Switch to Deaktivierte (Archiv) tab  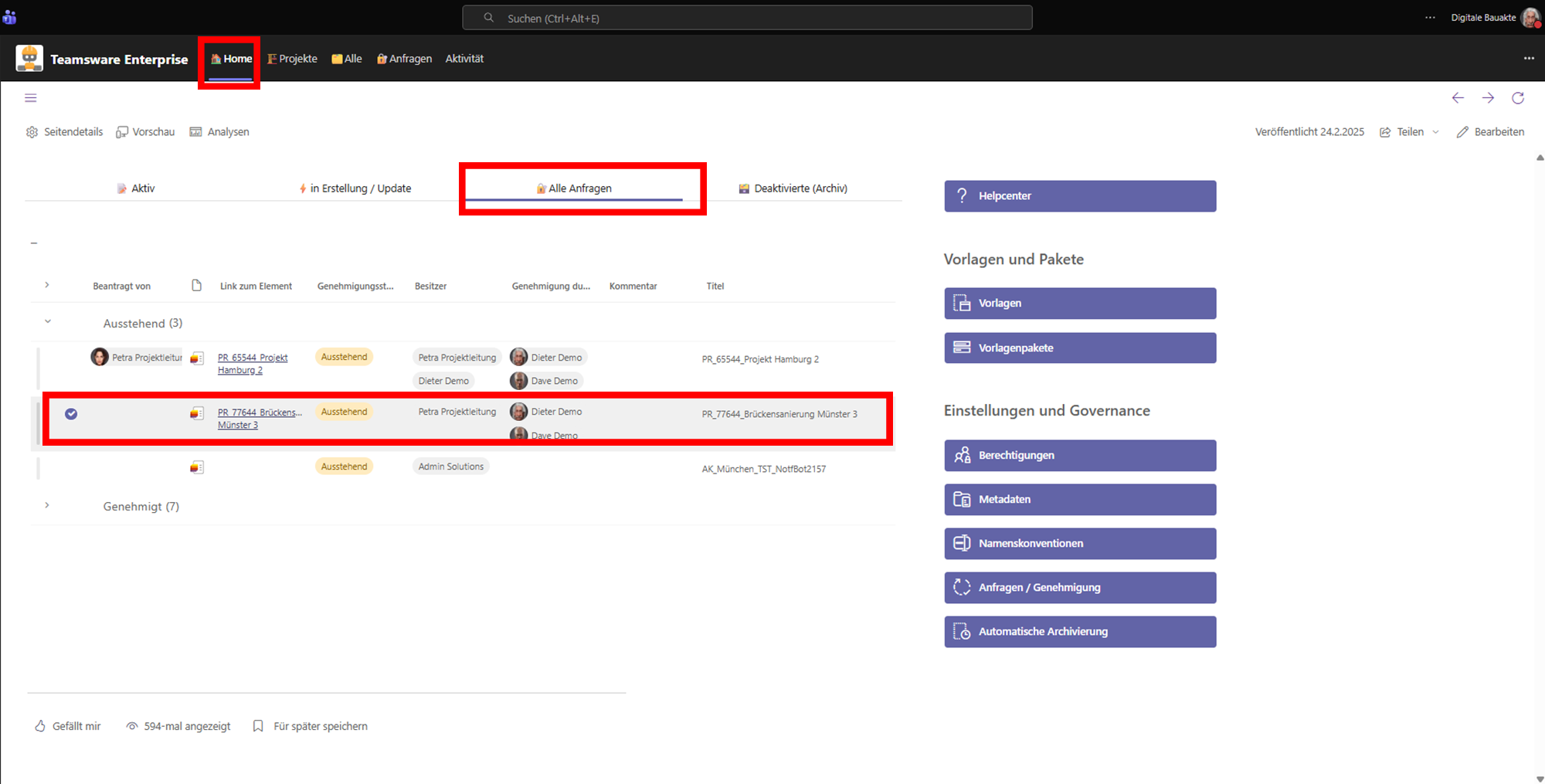pos(793,188)
